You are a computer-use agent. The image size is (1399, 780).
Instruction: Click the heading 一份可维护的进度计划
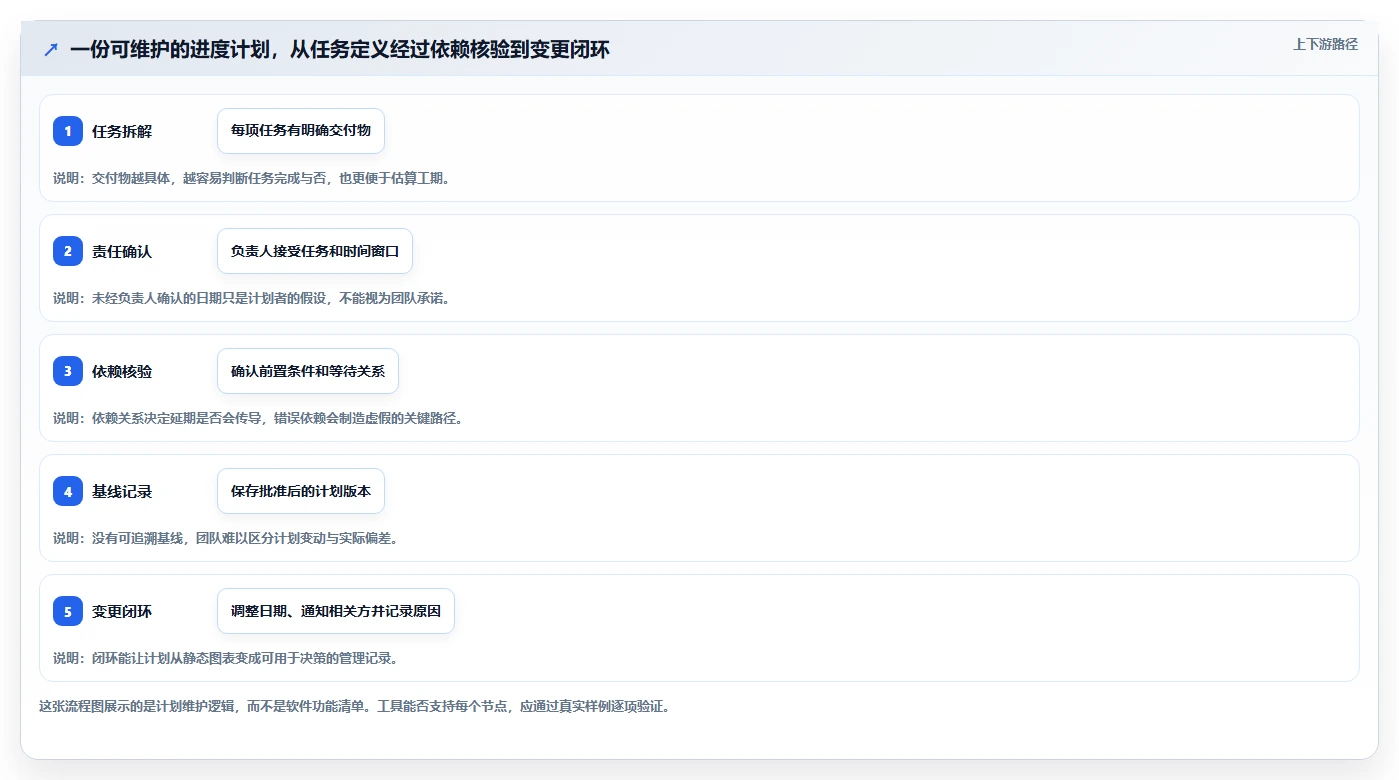pyautogui.click(x=340, y=49)
